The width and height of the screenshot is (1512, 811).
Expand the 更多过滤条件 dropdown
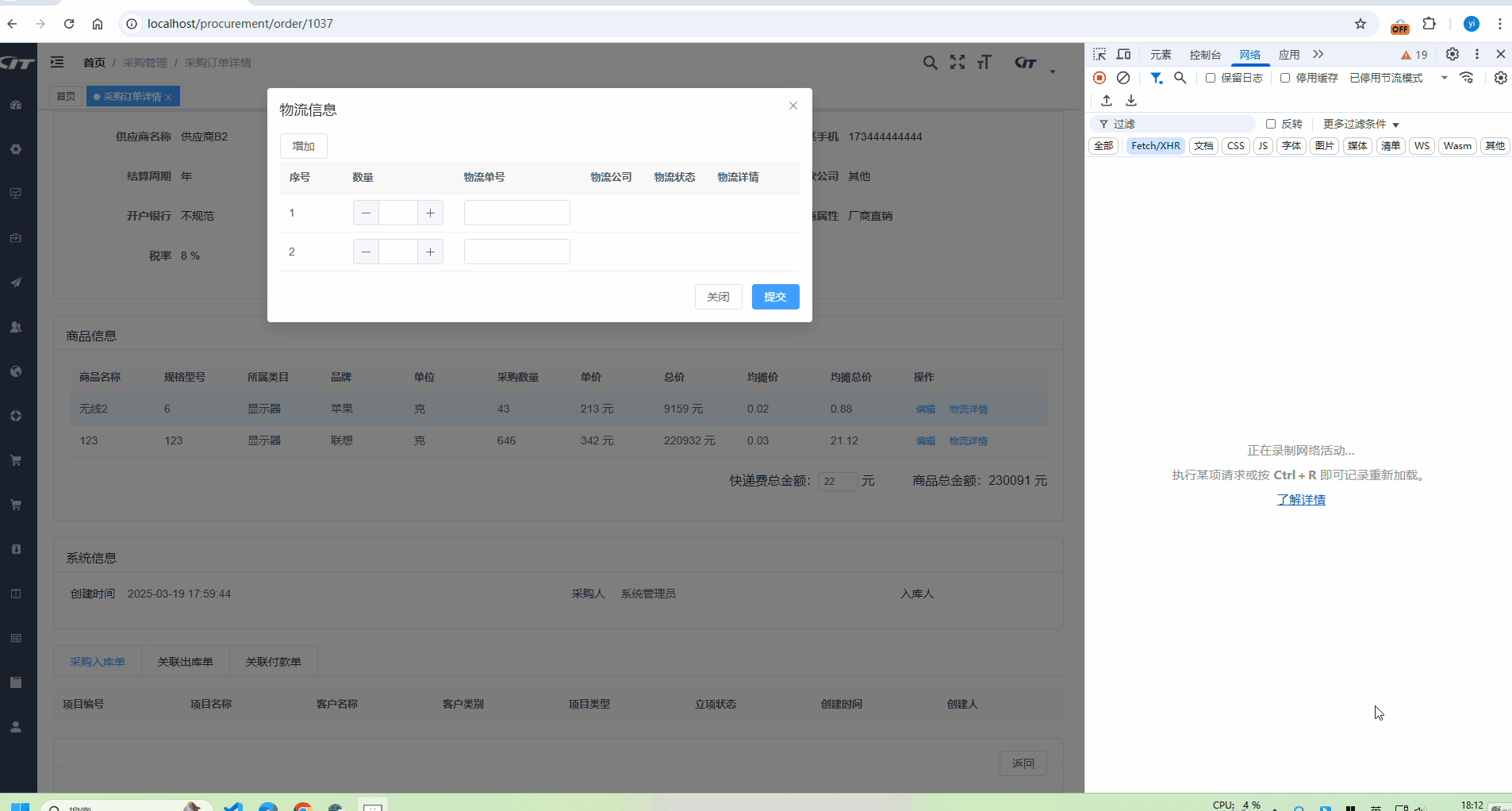point(1360,124)
